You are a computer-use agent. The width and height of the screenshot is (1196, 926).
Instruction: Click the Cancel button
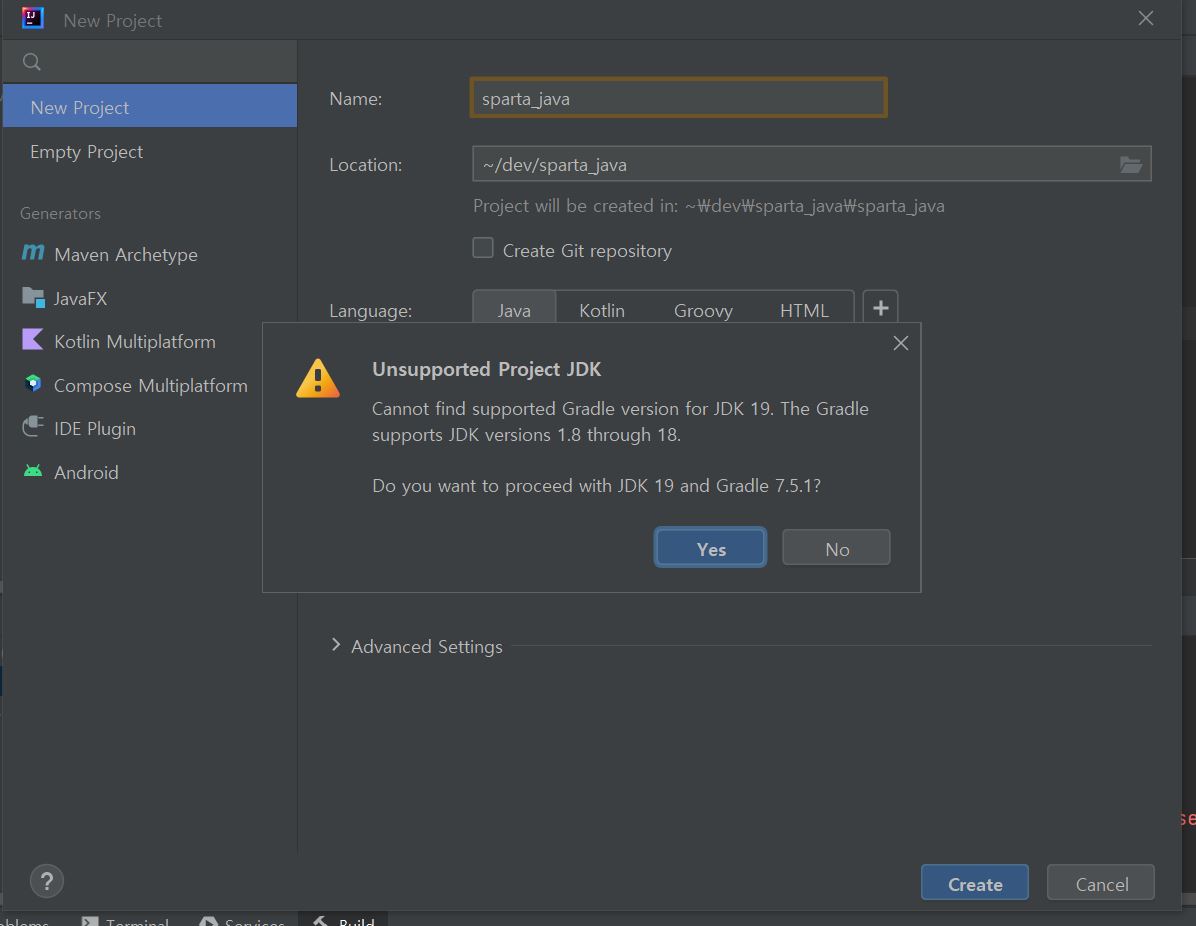(x=1101, y=883)
